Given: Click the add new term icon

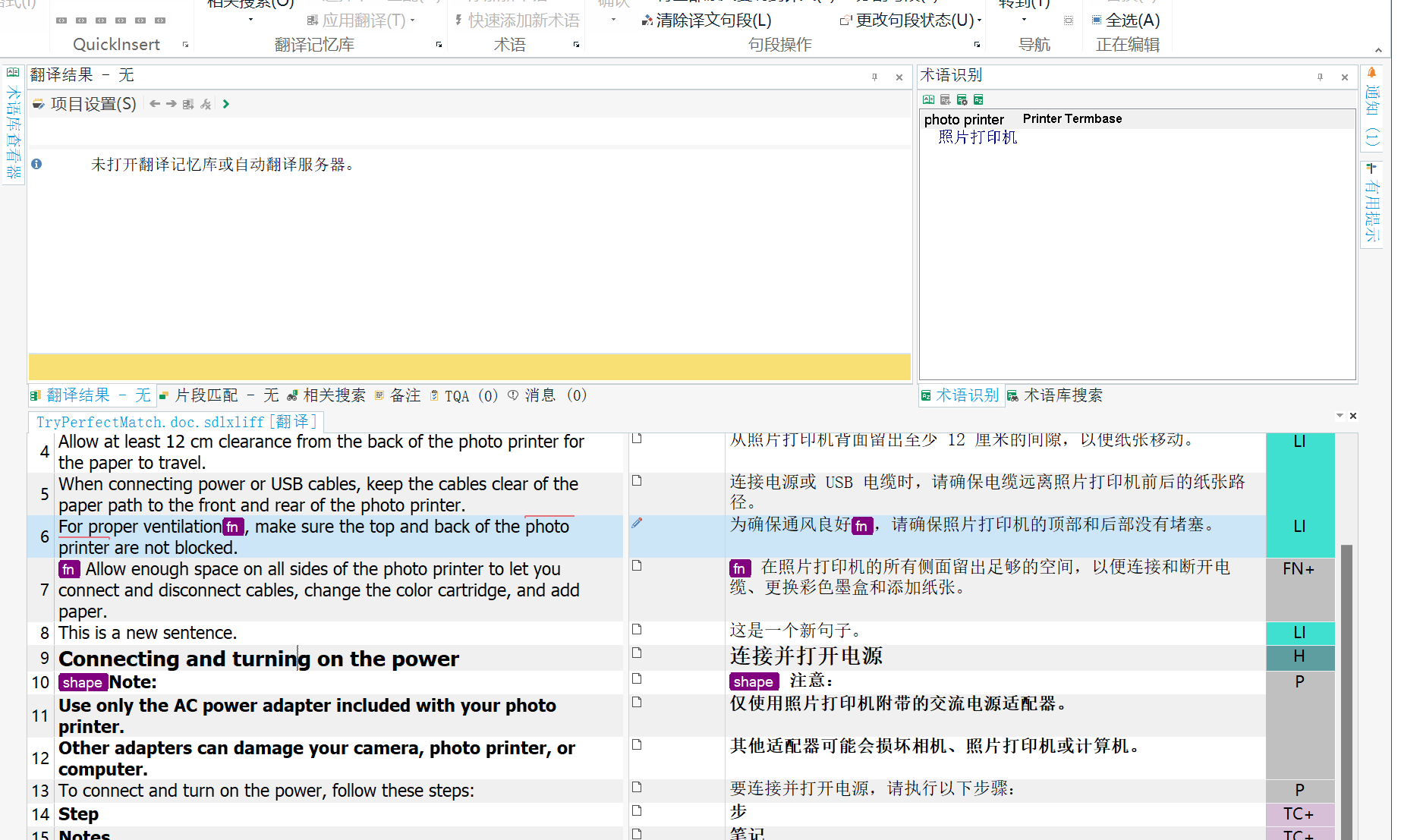Looking at the screenshot, I should click(x=946, y=99).
